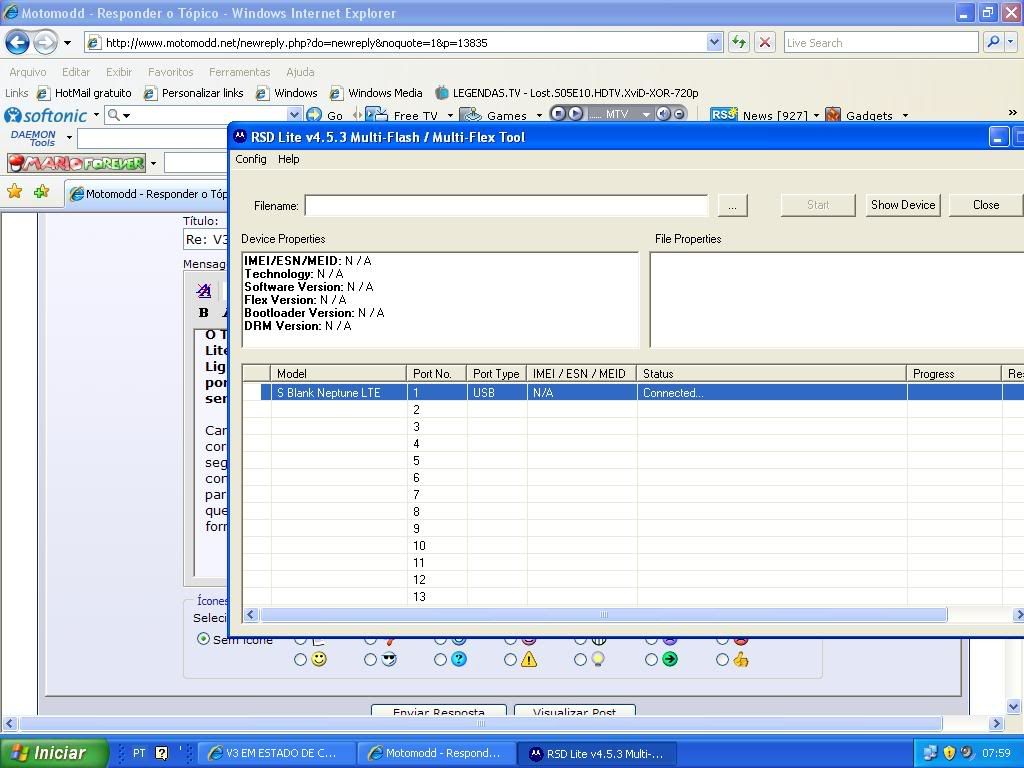This screenshot has width=1024, height=768.
Task: Open the Live Search options dropdown
Action: pyautogui.click(x=1010, y=43)
